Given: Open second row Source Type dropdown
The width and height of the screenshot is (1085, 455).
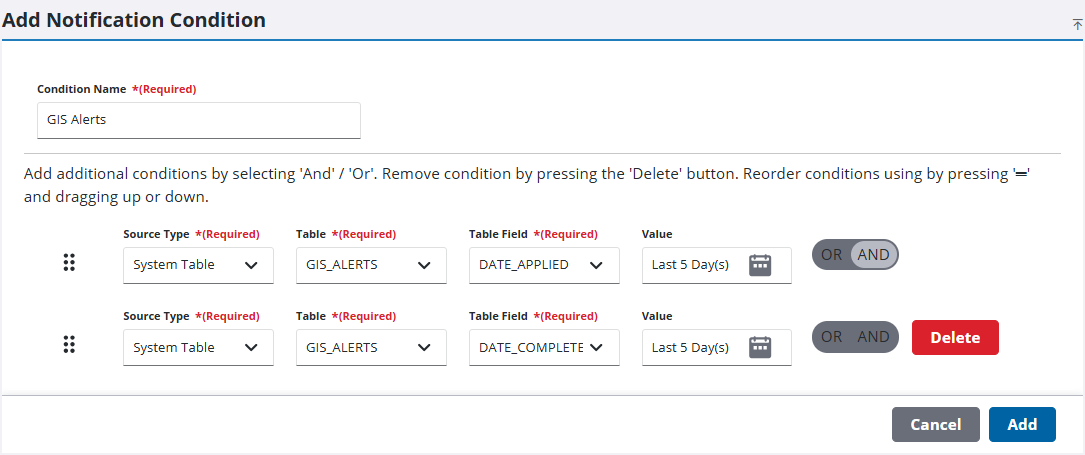Looking at the screenshot, I should tap(198, 347).
